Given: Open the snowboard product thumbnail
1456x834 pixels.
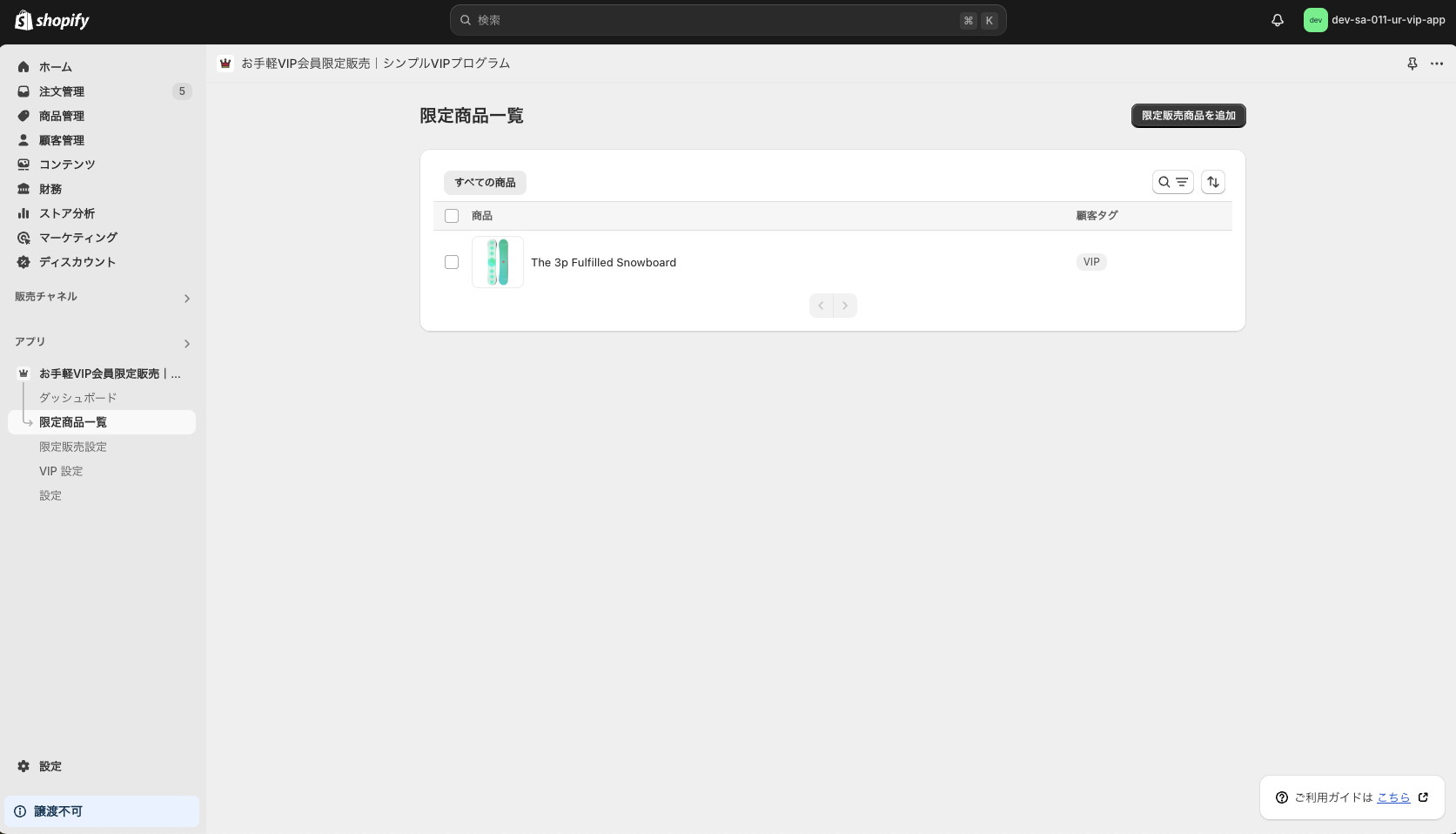Looking at the screenshot, I should coord(498,262).
